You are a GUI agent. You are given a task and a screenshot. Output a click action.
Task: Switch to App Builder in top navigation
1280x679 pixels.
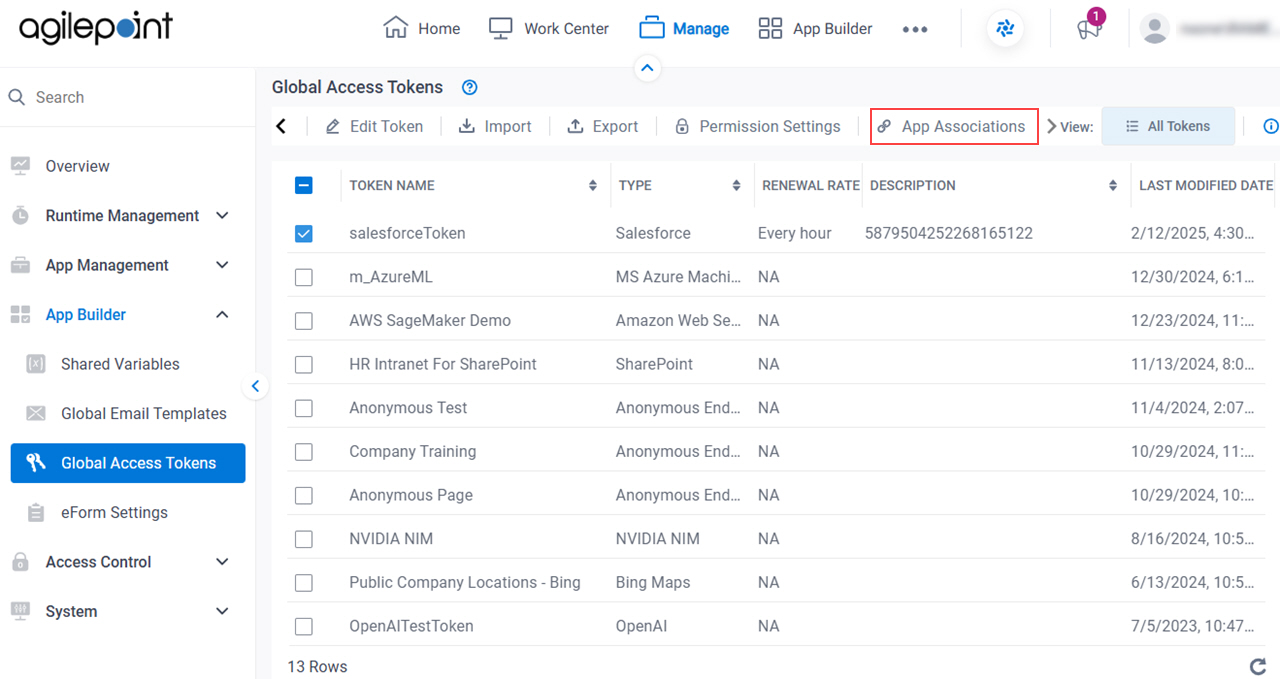coord(815,29)
